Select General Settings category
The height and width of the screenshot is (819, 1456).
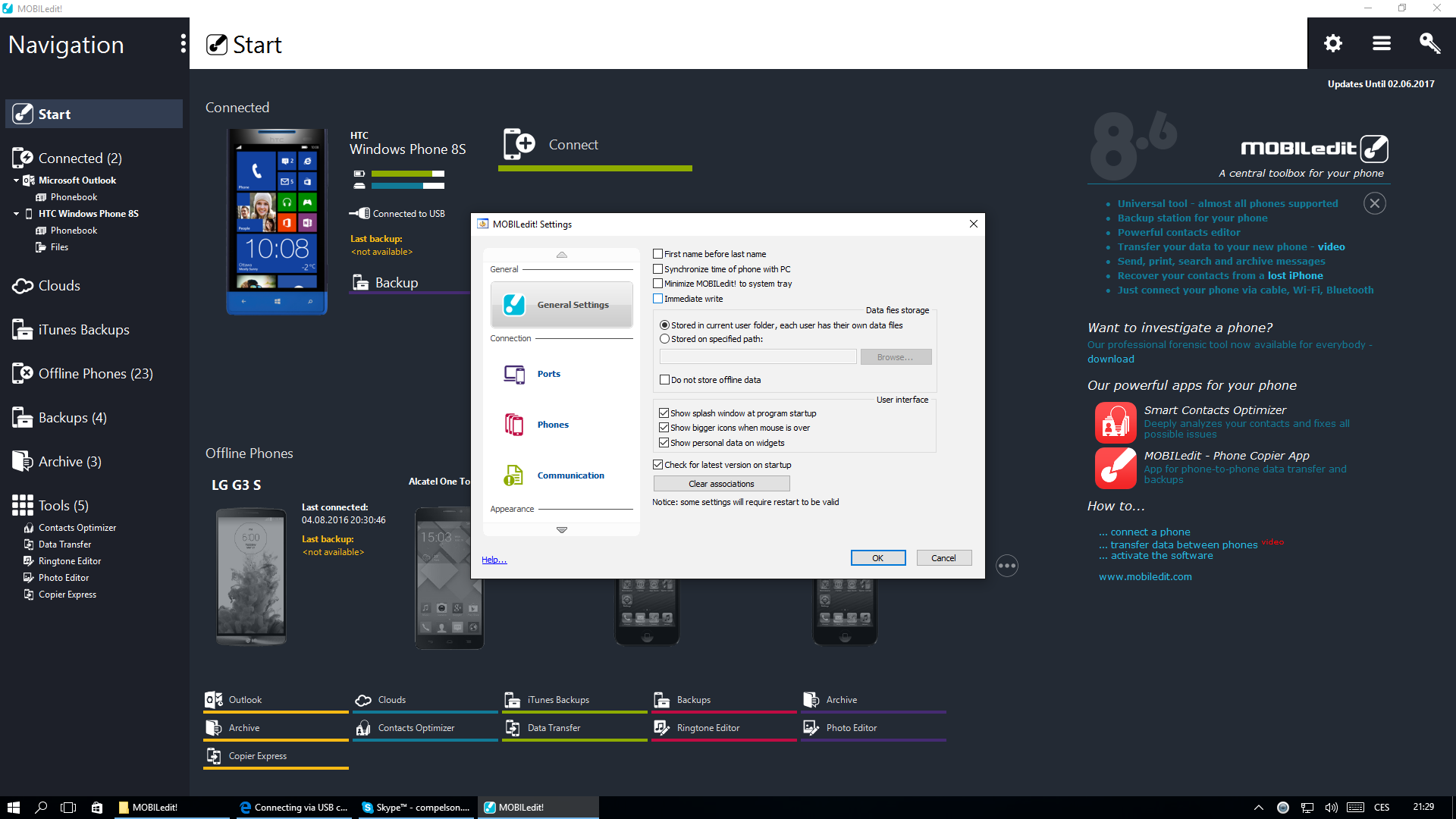tap(561, 305)
